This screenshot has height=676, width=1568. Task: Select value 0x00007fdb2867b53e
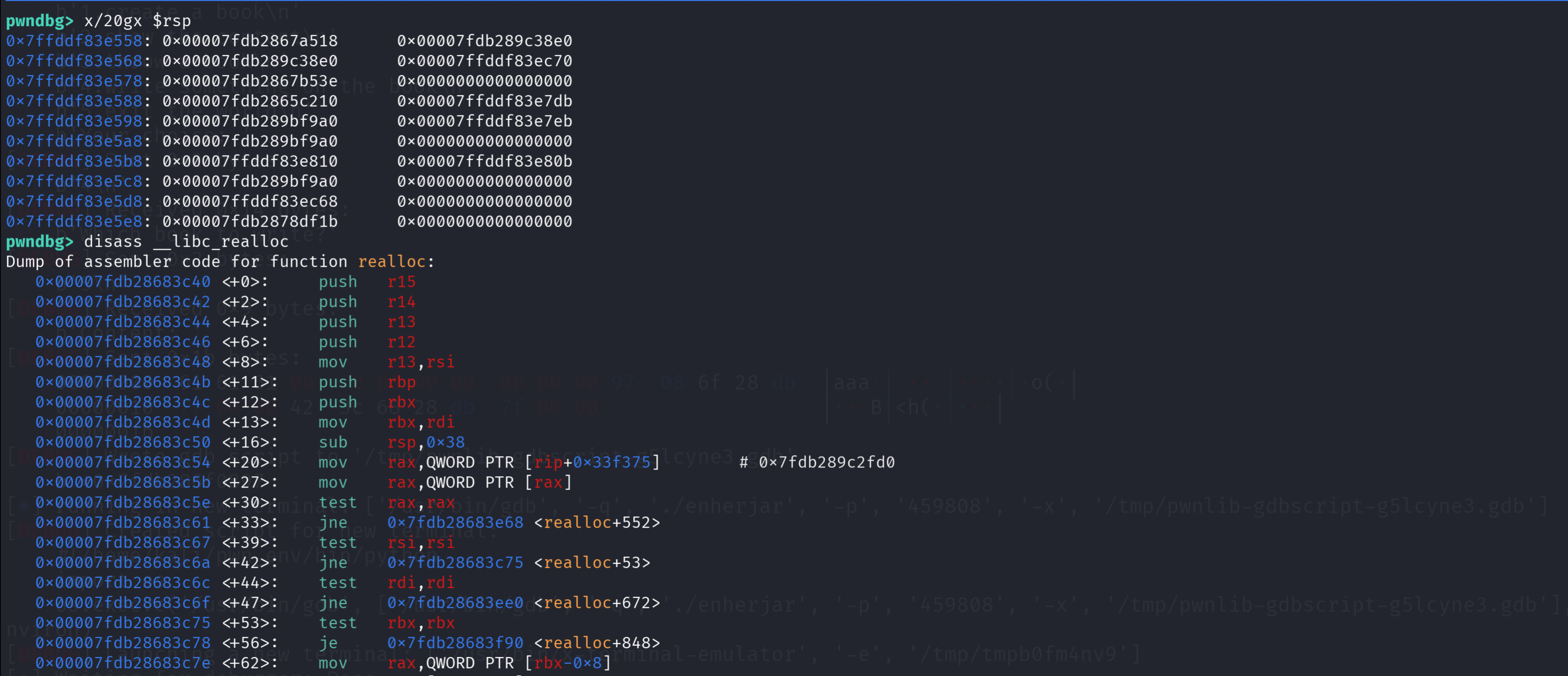(250, 81)
